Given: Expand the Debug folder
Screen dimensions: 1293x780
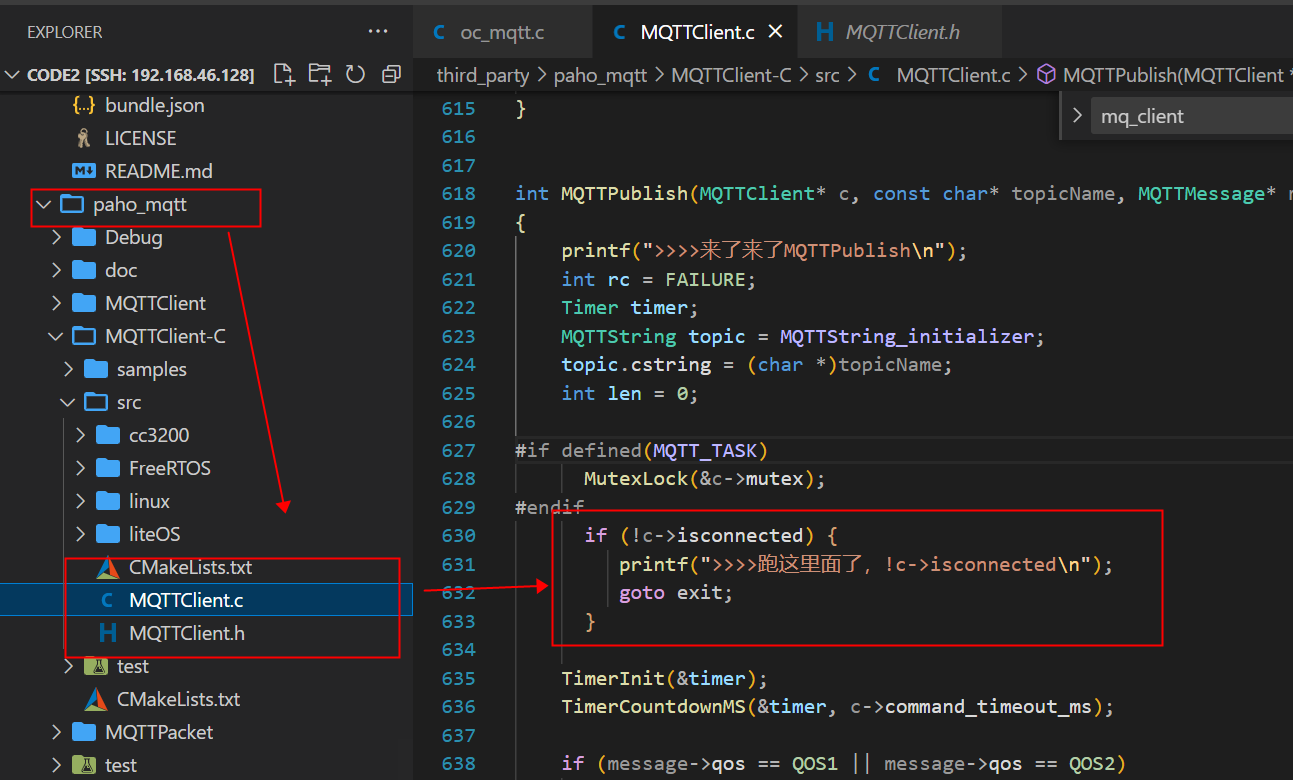Looking at the screenshot, I should (x=57, y=238).
